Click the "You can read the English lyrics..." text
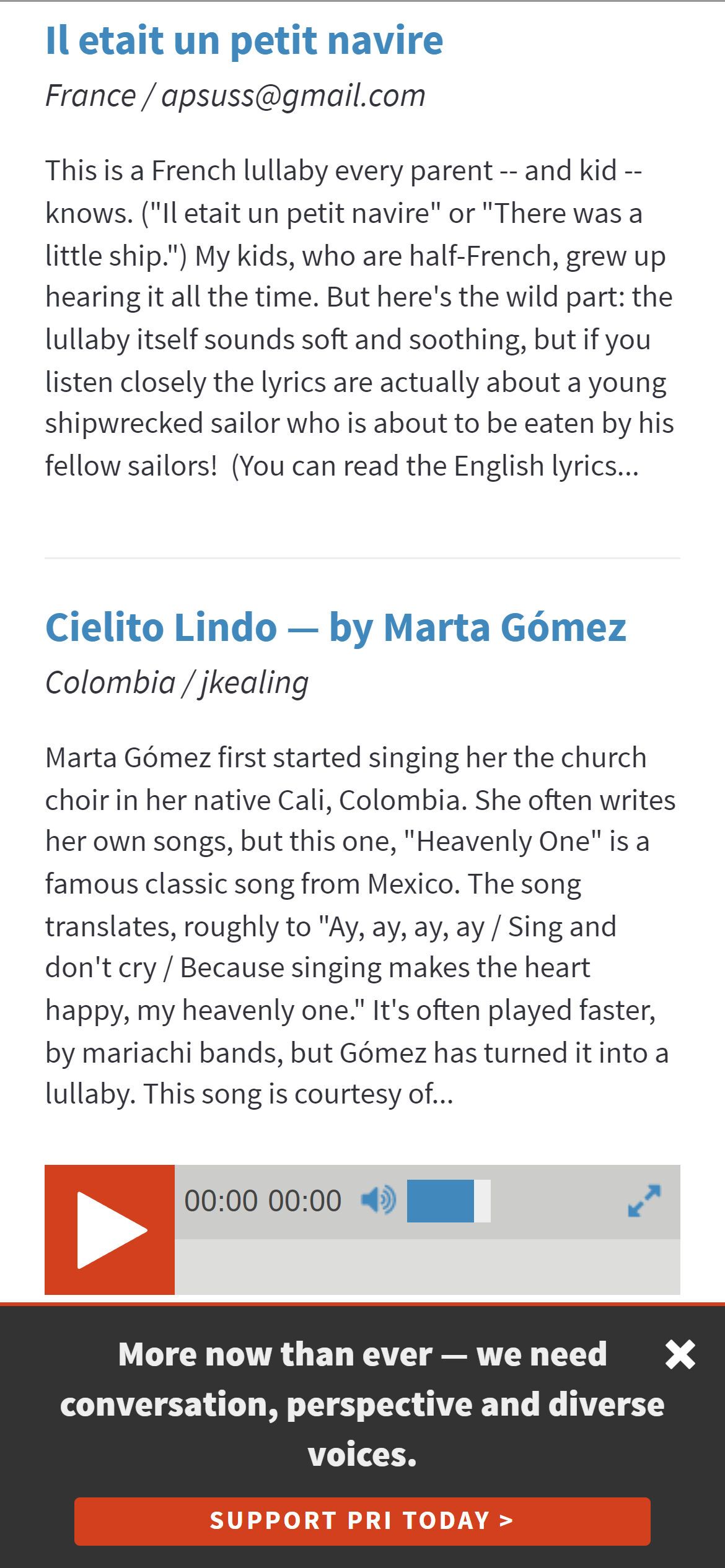Screen dimensions: 725x1568 pos(435,466)
